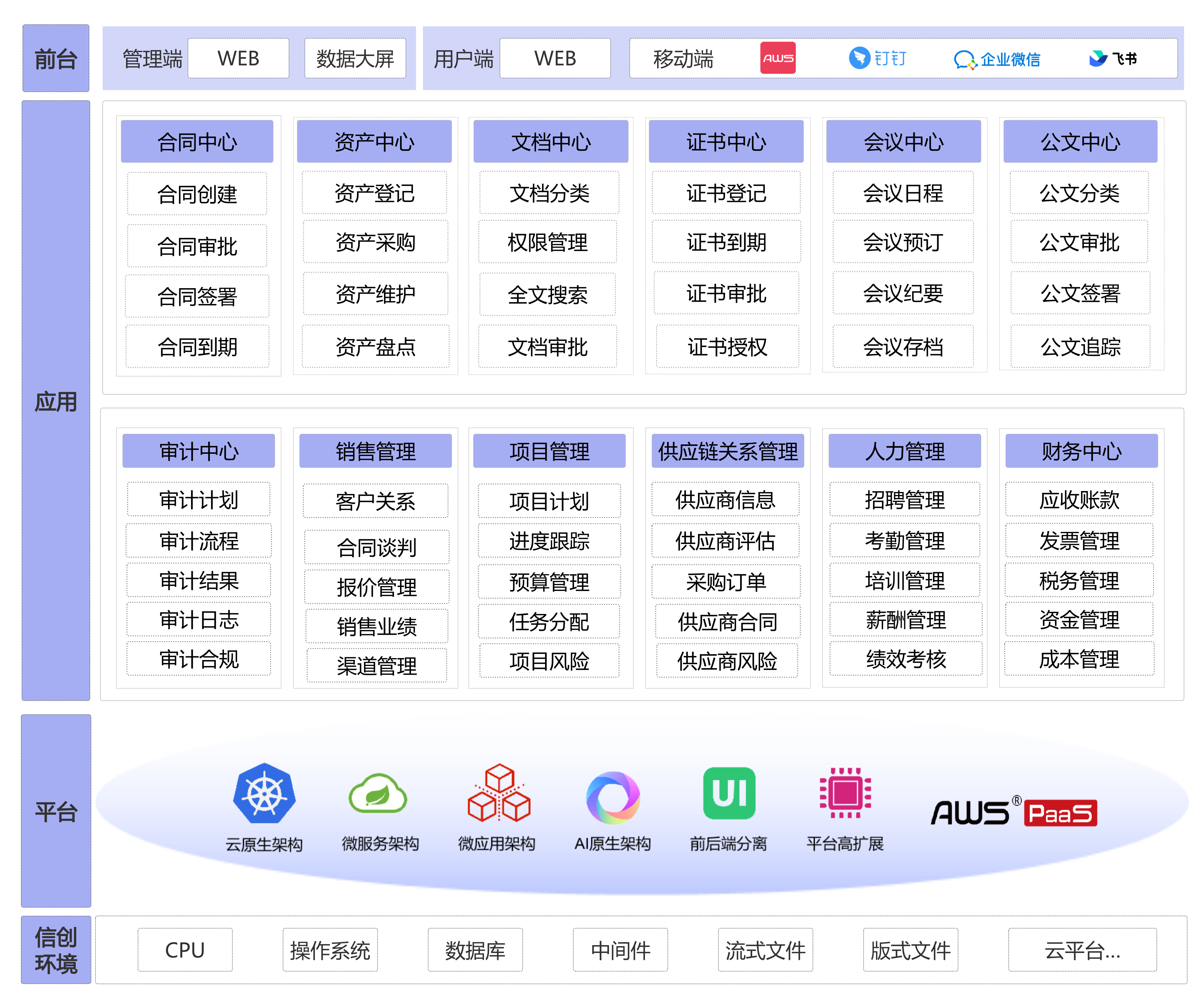Click the 信创环境 layer label
The width and height of the screenshot is (1204, 999).
click(56, 950)
